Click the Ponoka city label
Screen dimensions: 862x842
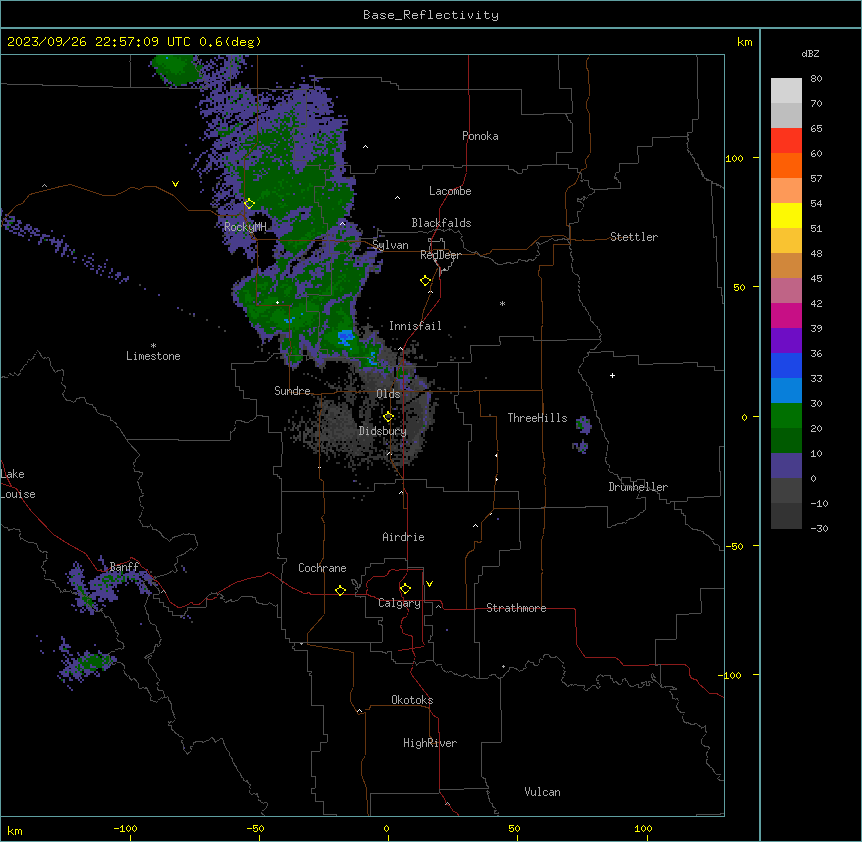[480, 136]
